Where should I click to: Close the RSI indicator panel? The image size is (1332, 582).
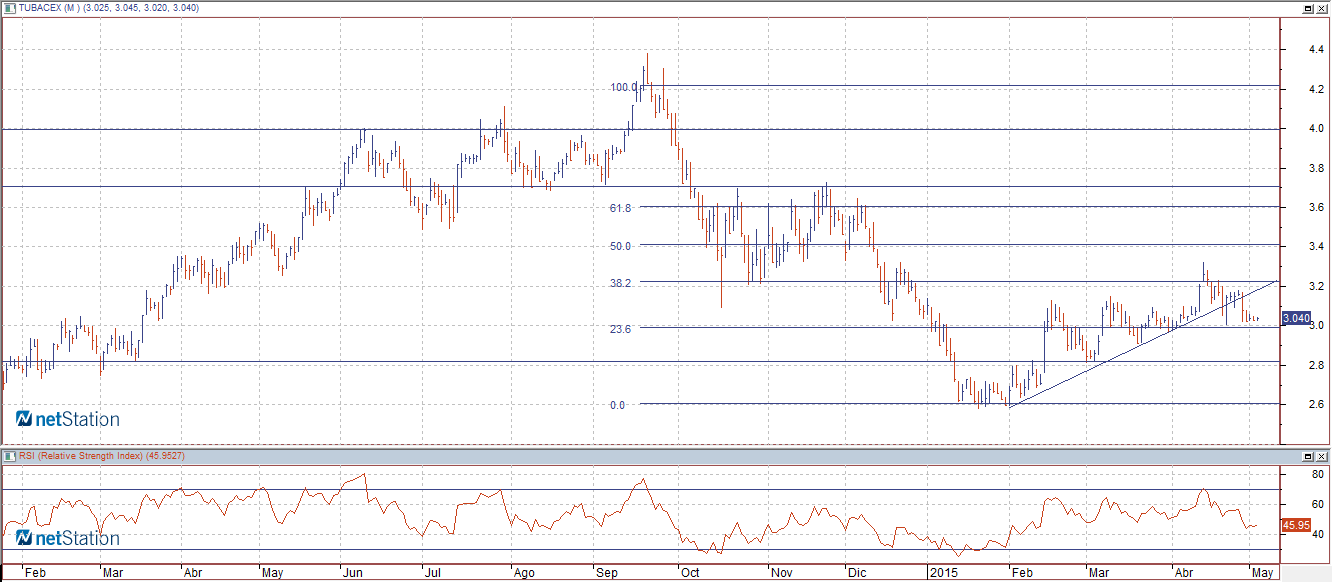click(1321, 456)
